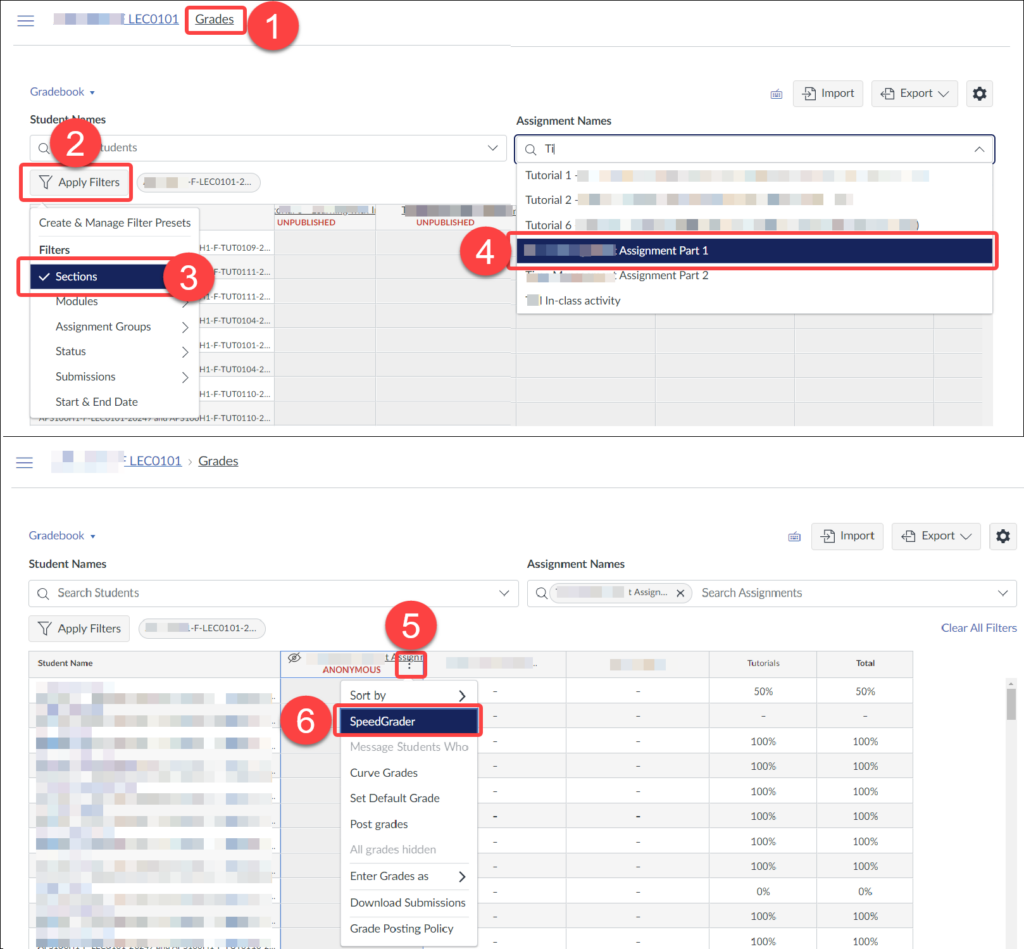Pick Tutorial 2 from the assignment list
Viewport: 1024px width, 949px height.
[754, 200]
